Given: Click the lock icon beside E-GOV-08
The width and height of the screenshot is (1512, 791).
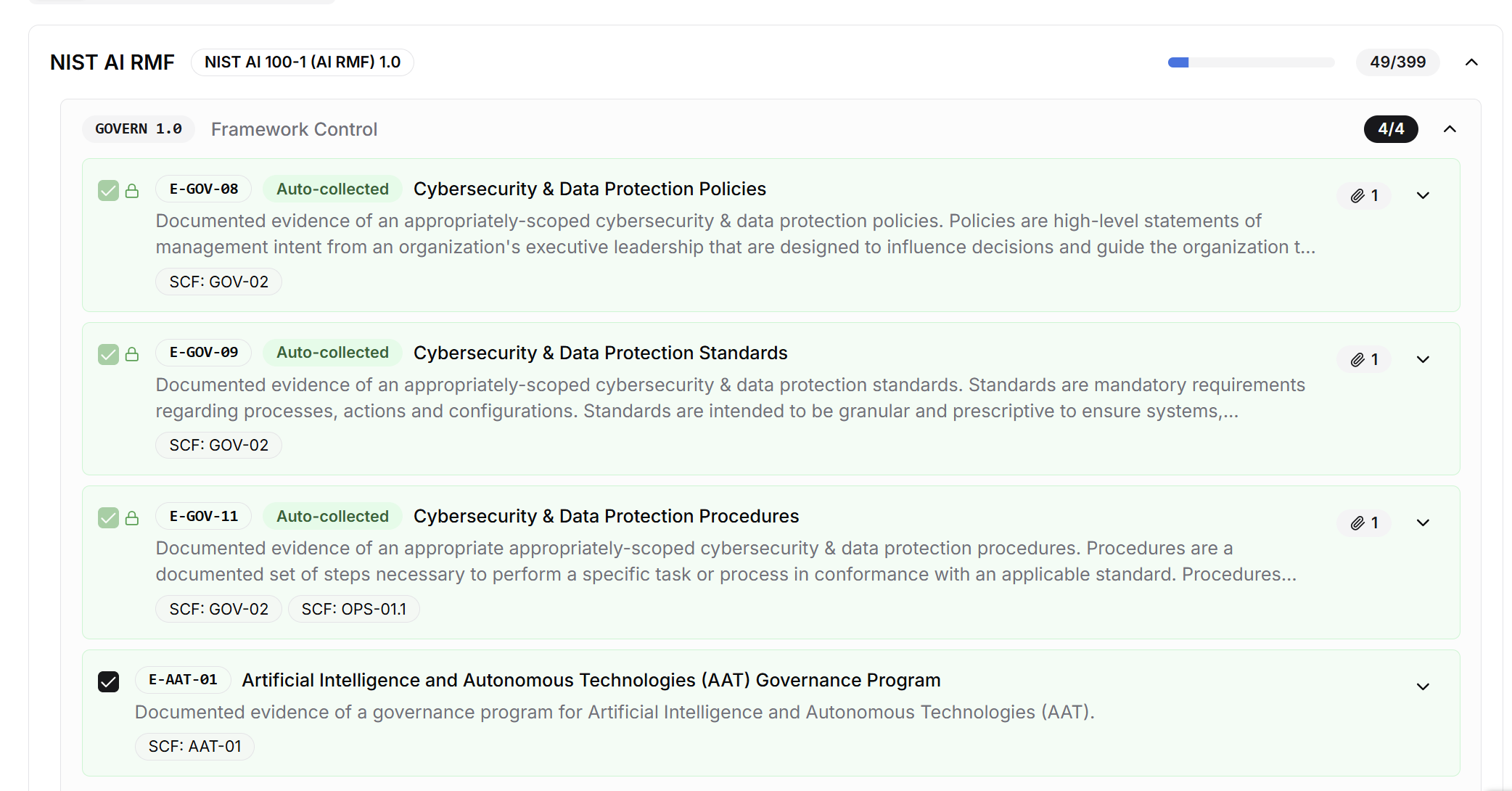Looking at the screenshot, I should click(x=132, y=191).
